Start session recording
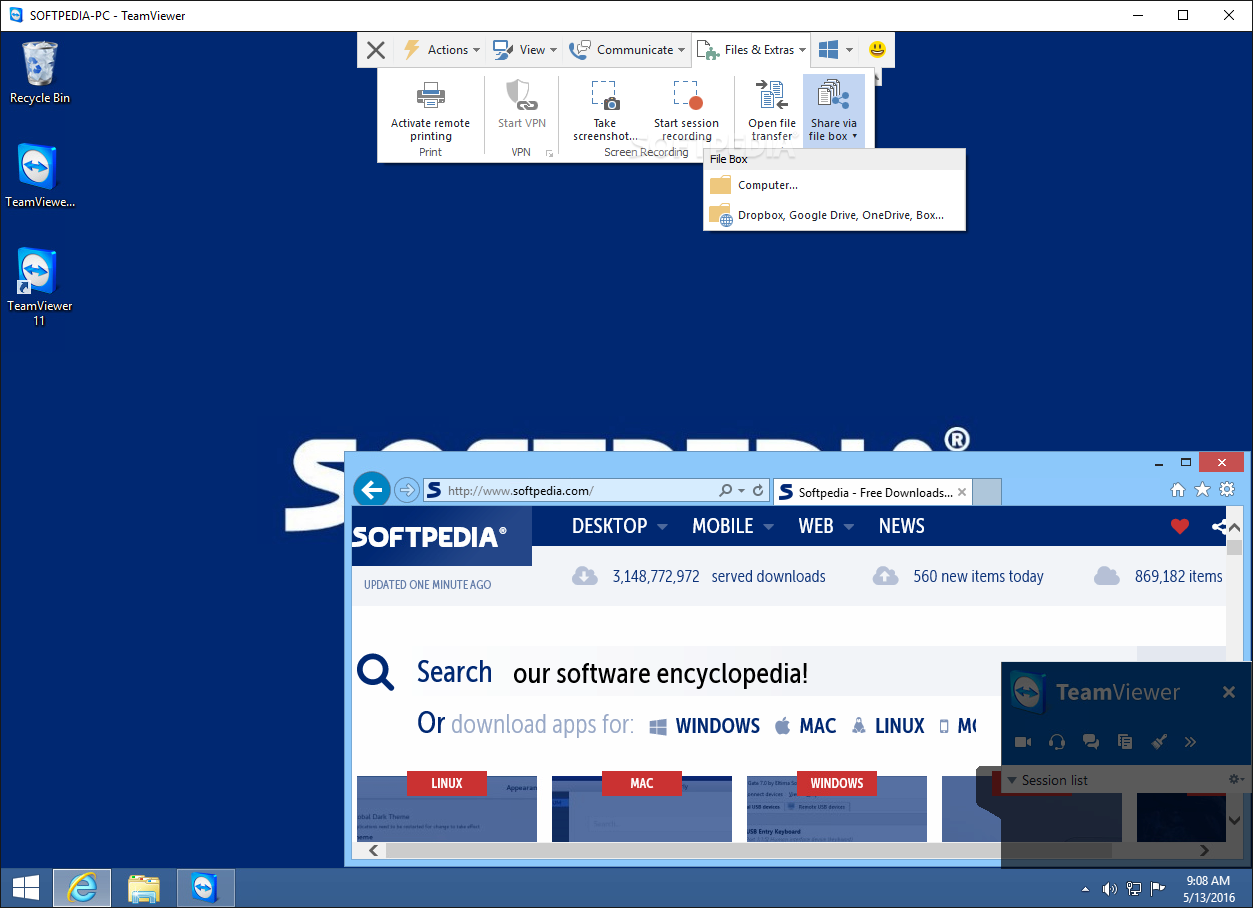This screenshot has height=908, width=1253. tap(686, 112)
